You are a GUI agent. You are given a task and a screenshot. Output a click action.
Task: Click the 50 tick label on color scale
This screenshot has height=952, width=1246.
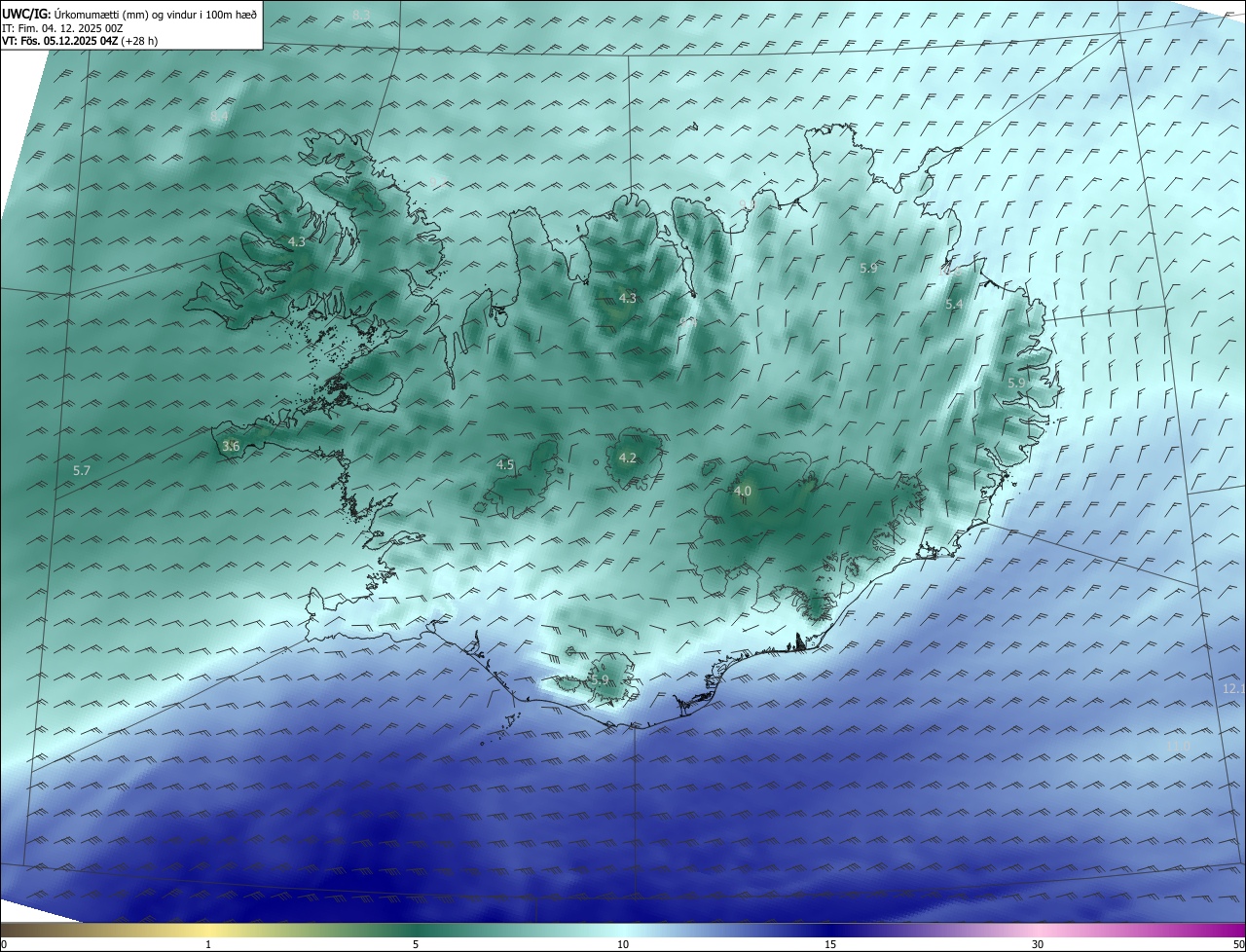pyautogui.click(x=1238, y=944)
